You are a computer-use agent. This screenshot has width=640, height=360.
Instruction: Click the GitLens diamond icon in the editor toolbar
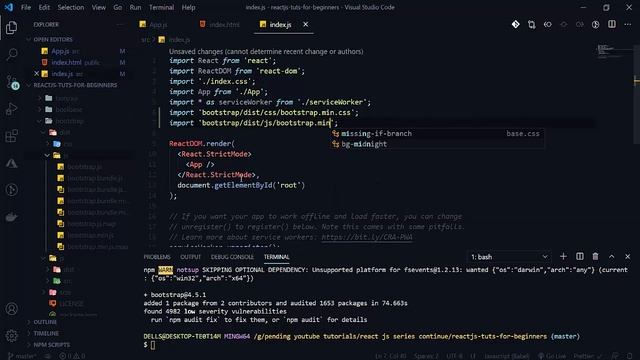pos(516,24)
